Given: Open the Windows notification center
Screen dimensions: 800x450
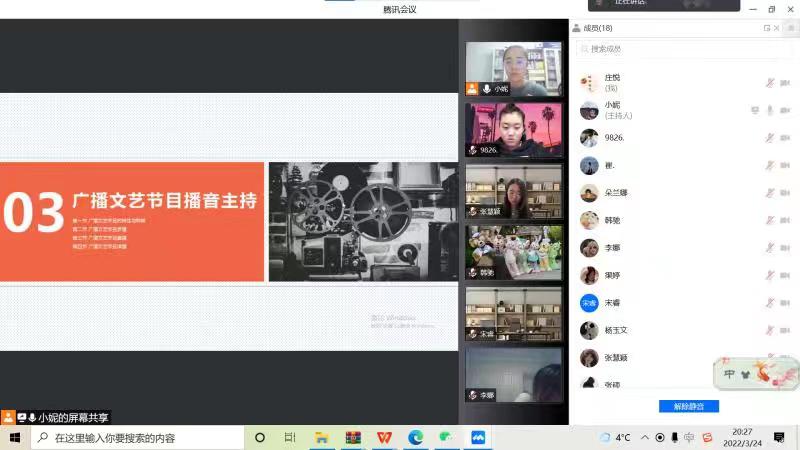Looking at the screenshot, I should pos(779,438).
